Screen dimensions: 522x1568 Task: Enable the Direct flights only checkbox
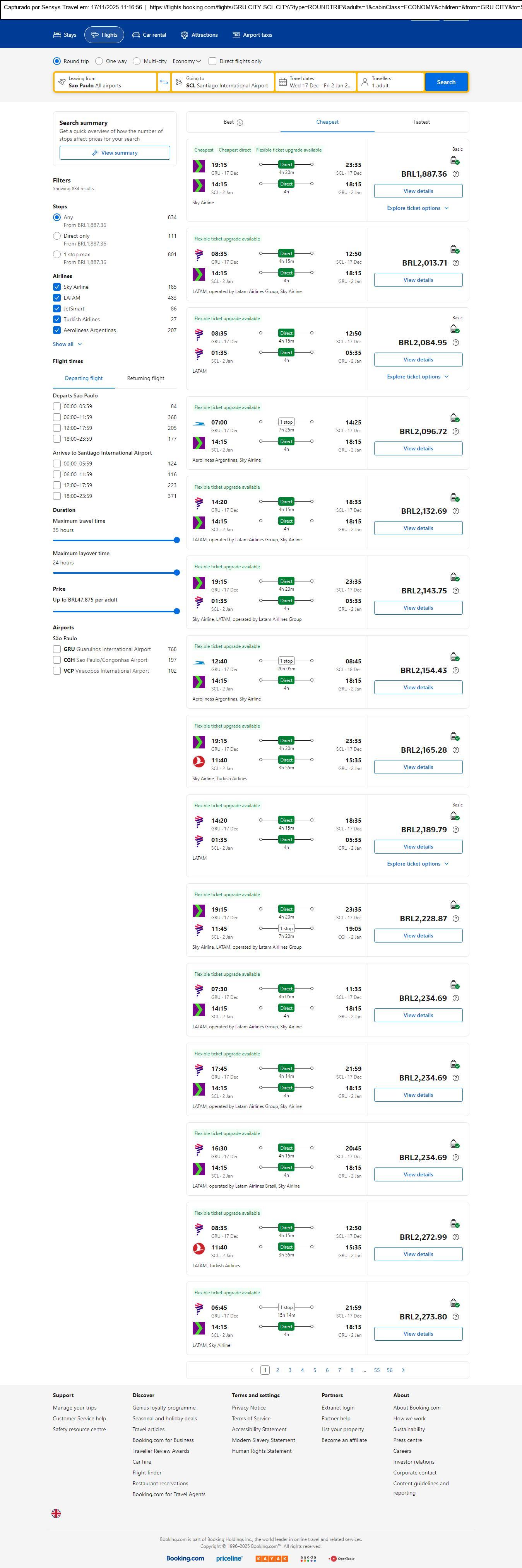pos(212,61)
